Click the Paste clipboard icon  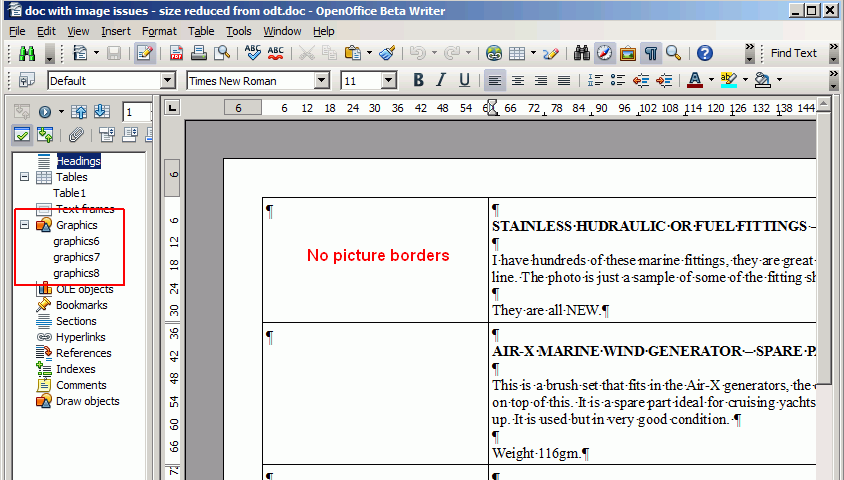point(353,53)
